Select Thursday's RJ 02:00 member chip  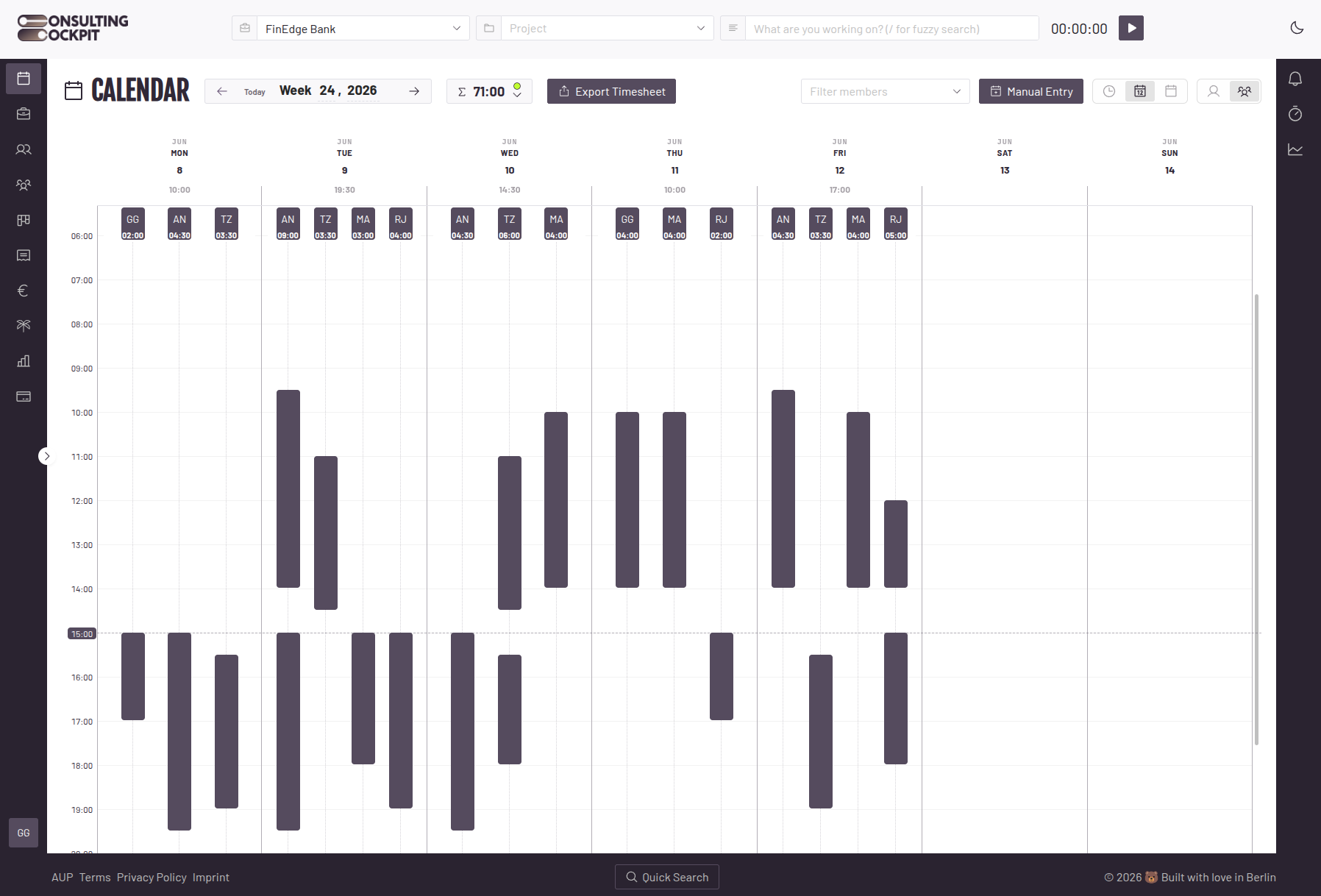721,224
